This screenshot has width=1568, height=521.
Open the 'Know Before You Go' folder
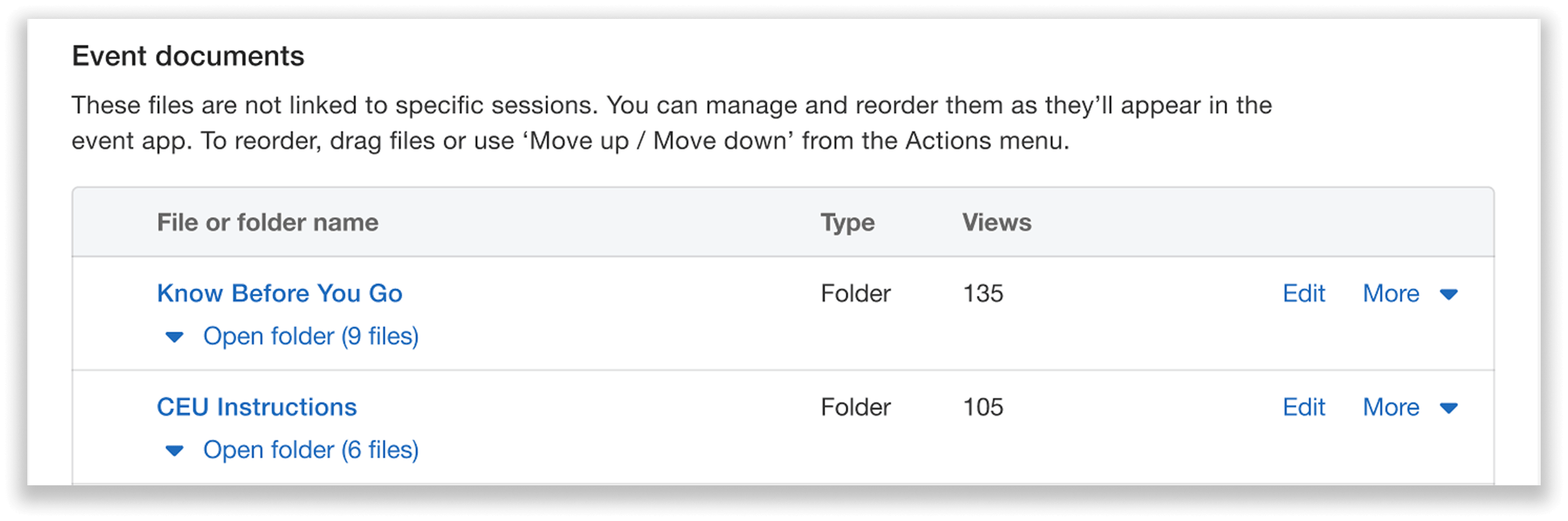pyautogui.click(x=280, y=293)
